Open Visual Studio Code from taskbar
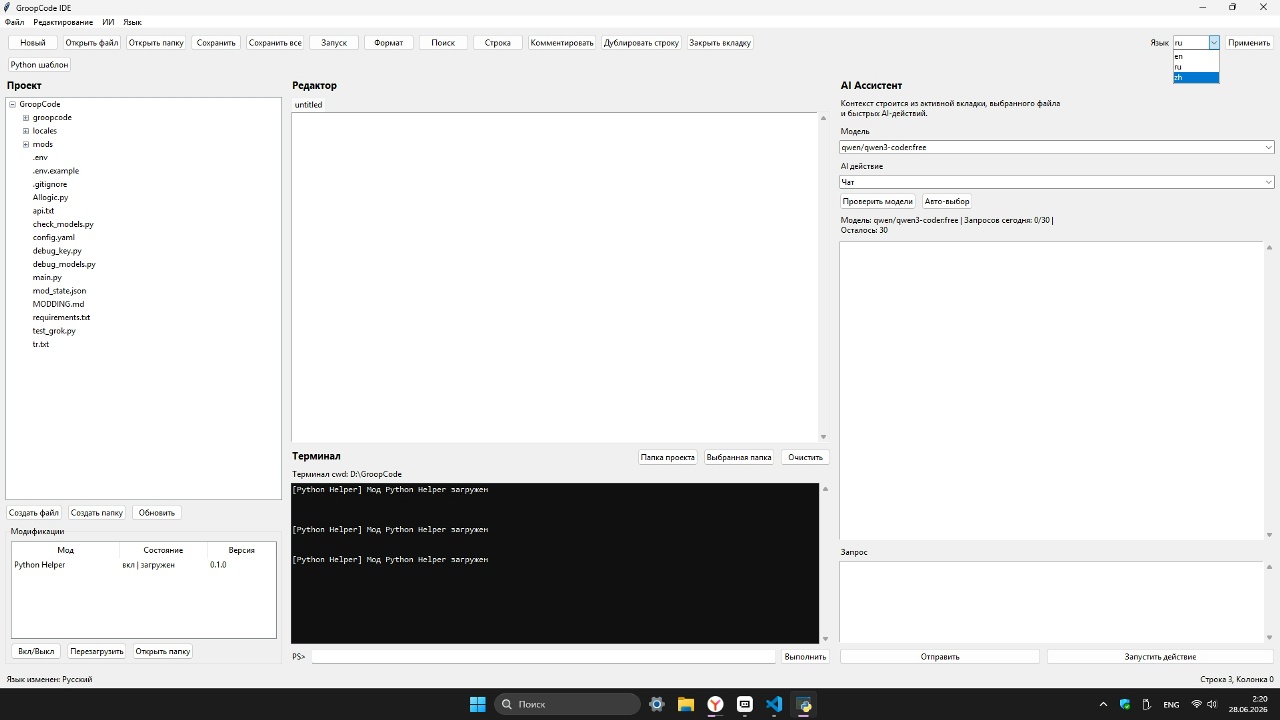 click(774, 704)
